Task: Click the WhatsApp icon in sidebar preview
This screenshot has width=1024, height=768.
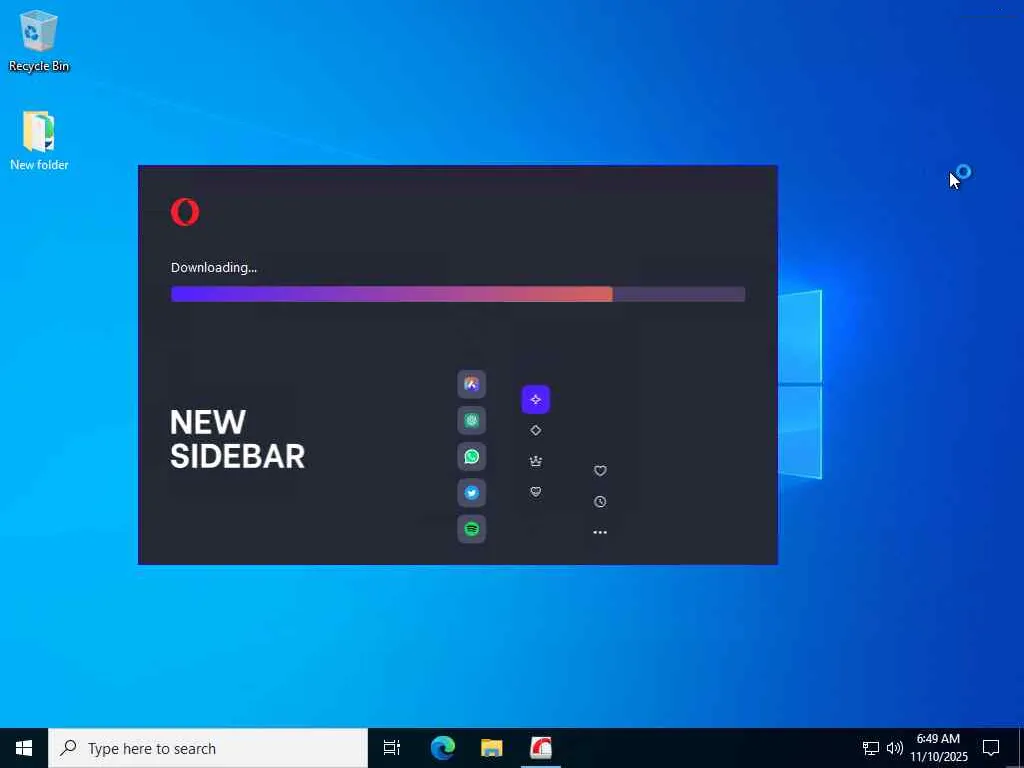Action: point(472,456)
